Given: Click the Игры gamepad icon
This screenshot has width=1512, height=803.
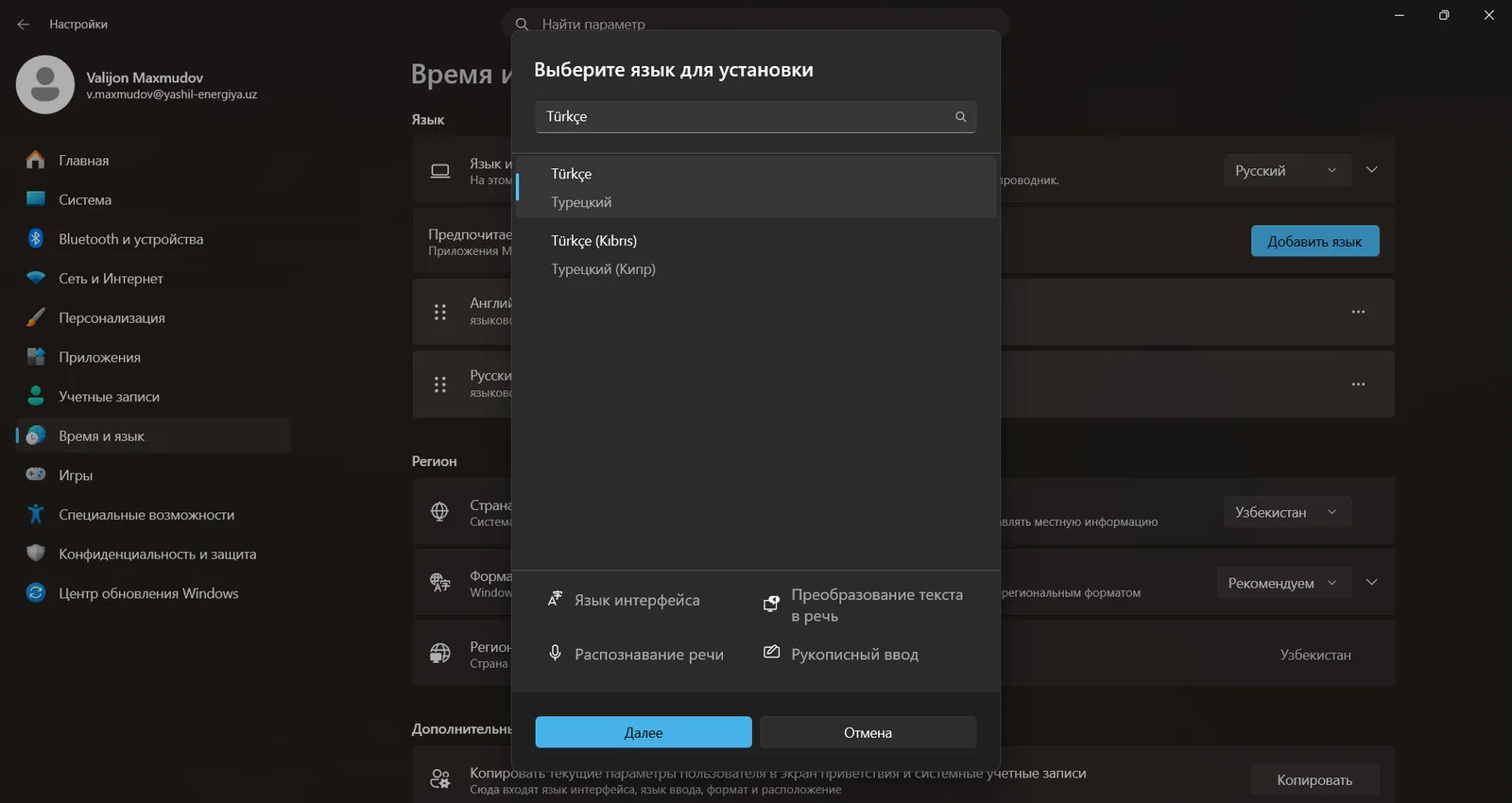Looking at the screenshot, I should pyautogui.click(x=36, y=475).
